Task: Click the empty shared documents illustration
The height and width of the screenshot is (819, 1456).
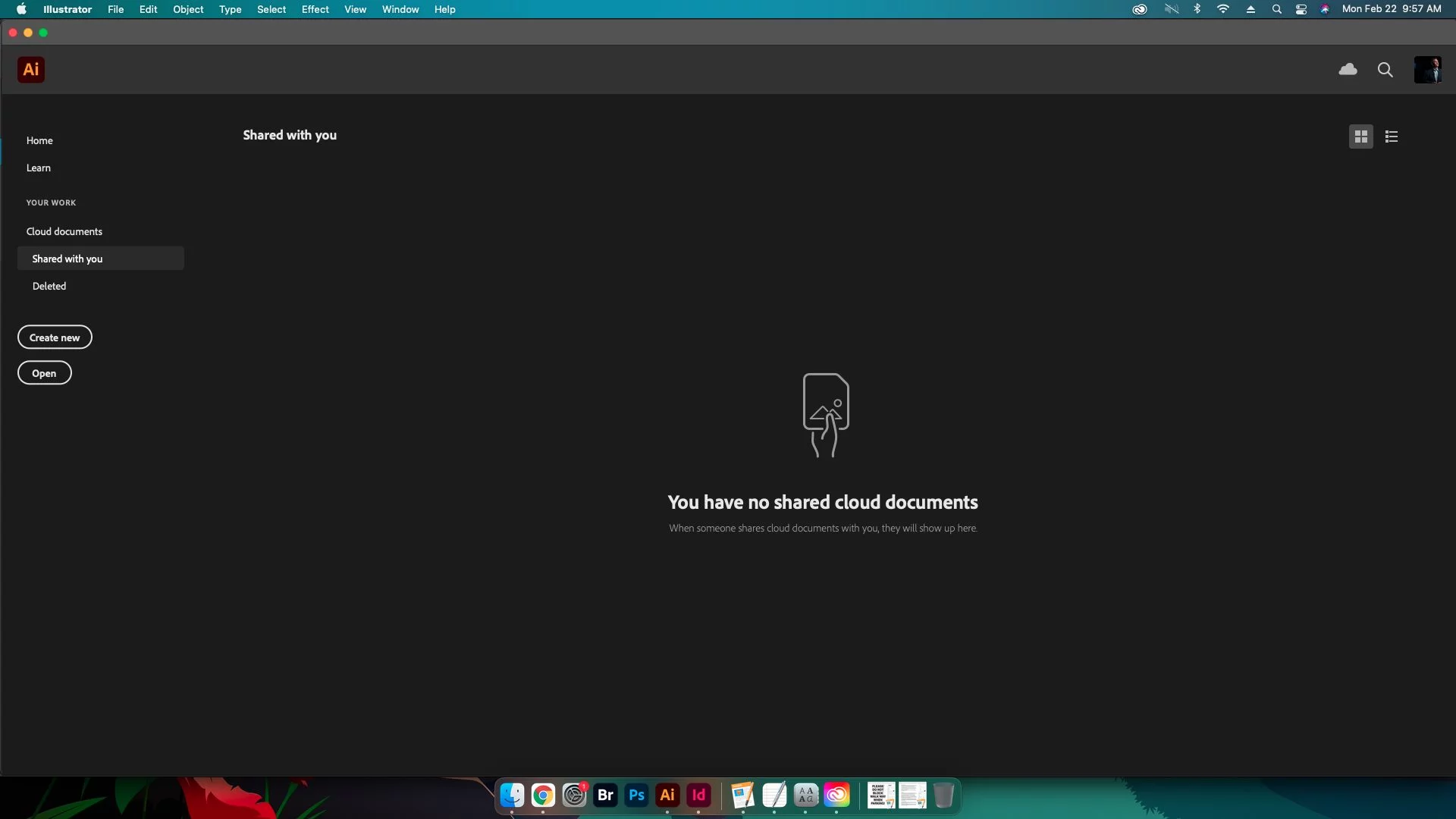Action: click(x=825, y=416)
